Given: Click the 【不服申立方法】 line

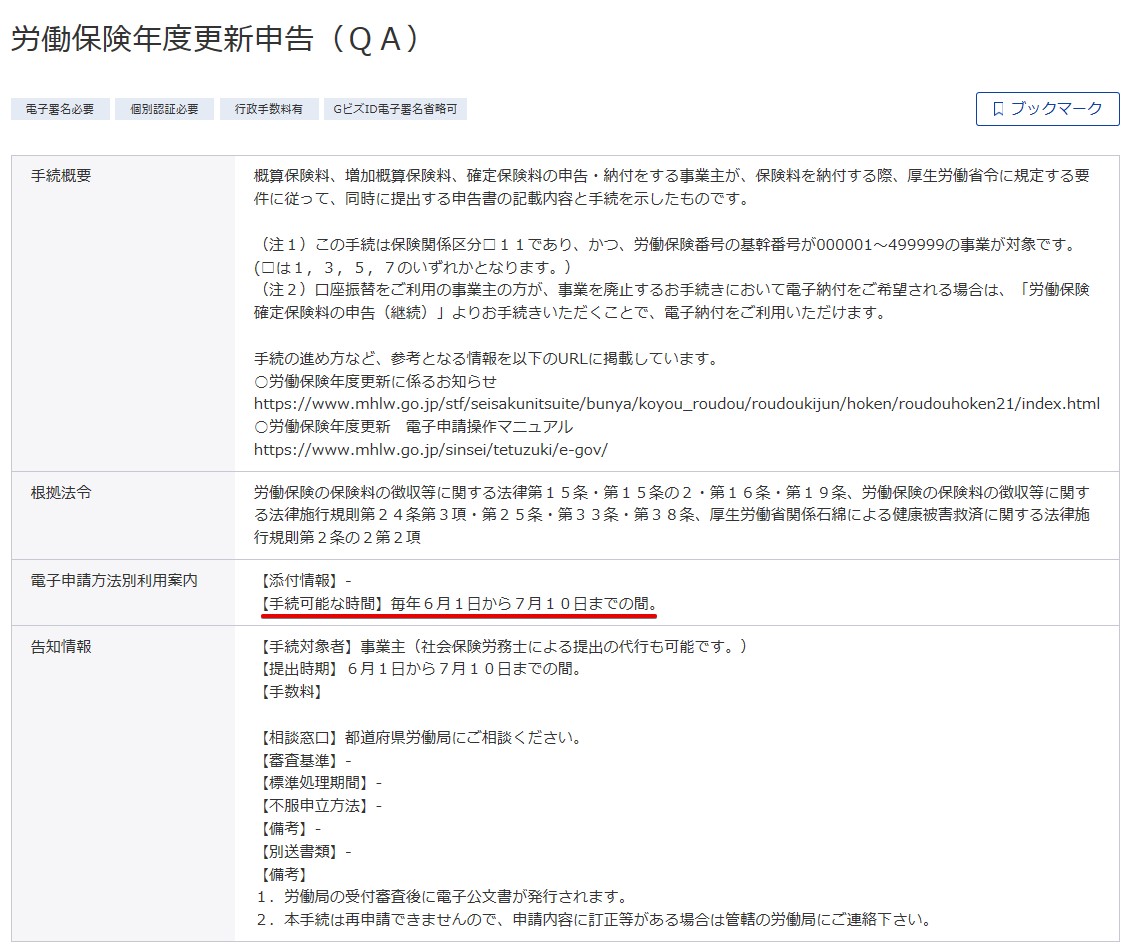Looking at the screenshot, I should pyautogui.click(x=320, y=805).
